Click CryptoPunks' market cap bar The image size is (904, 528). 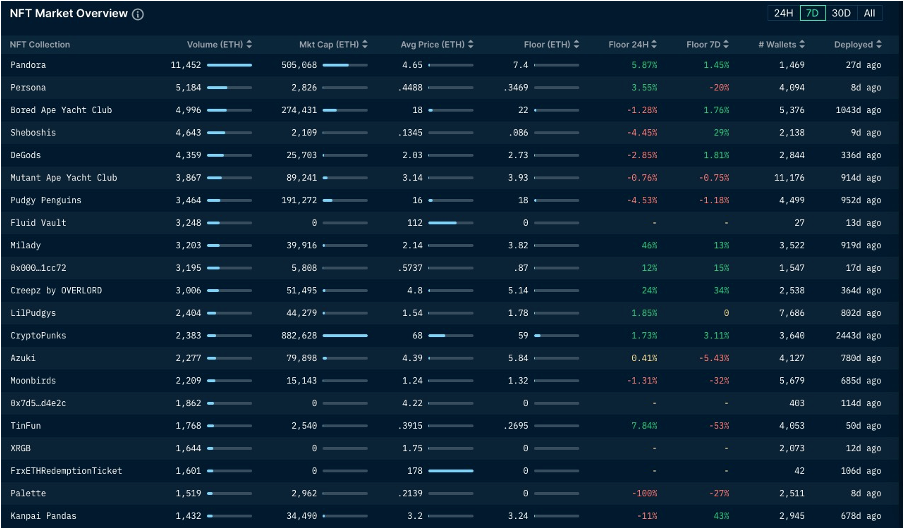click(345, 335)
